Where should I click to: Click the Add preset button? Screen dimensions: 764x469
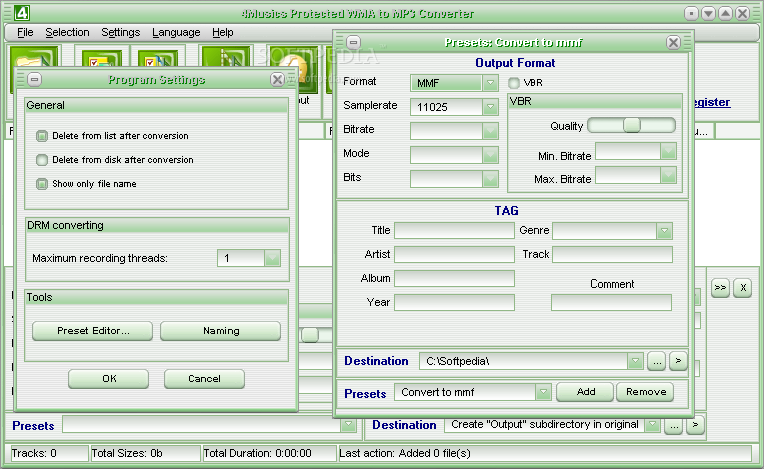click(585, 392)
